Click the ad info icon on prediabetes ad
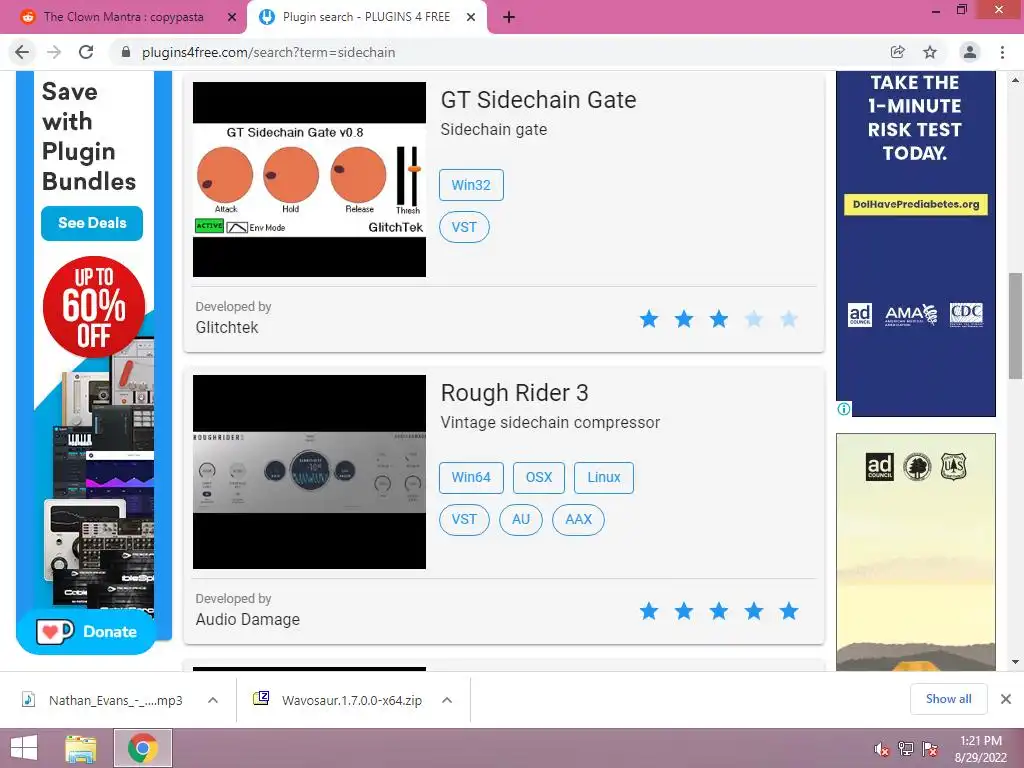This screenshot has height=768, width=1024. coord(844,409)
